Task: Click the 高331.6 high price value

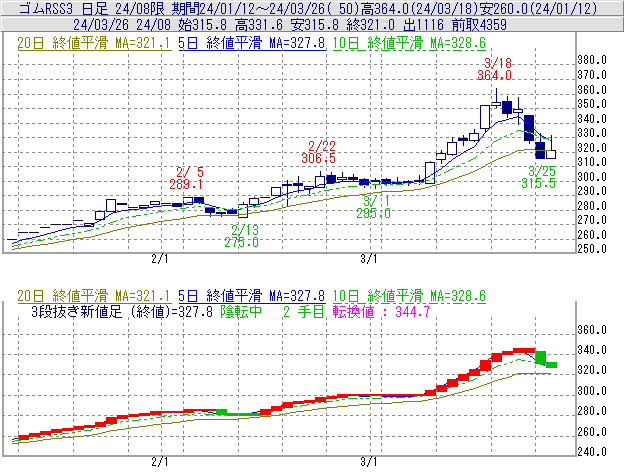Action: point(259,25)
